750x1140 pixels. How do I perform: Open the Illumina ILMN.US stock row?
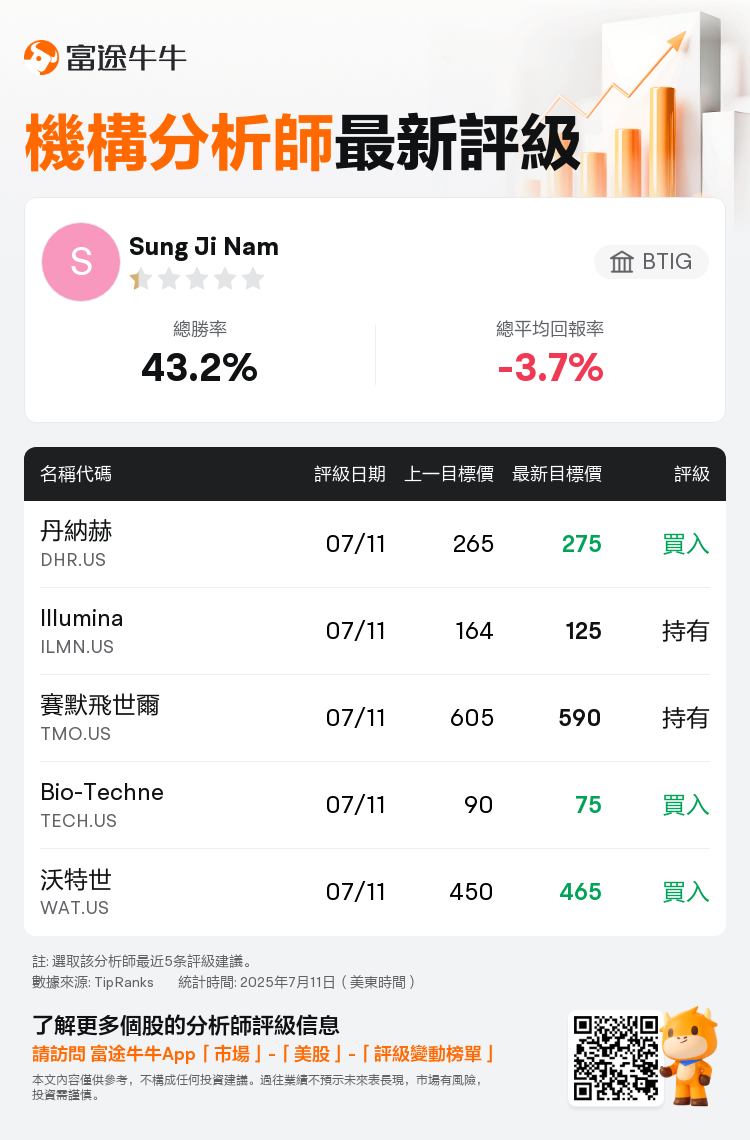point(375,631)
